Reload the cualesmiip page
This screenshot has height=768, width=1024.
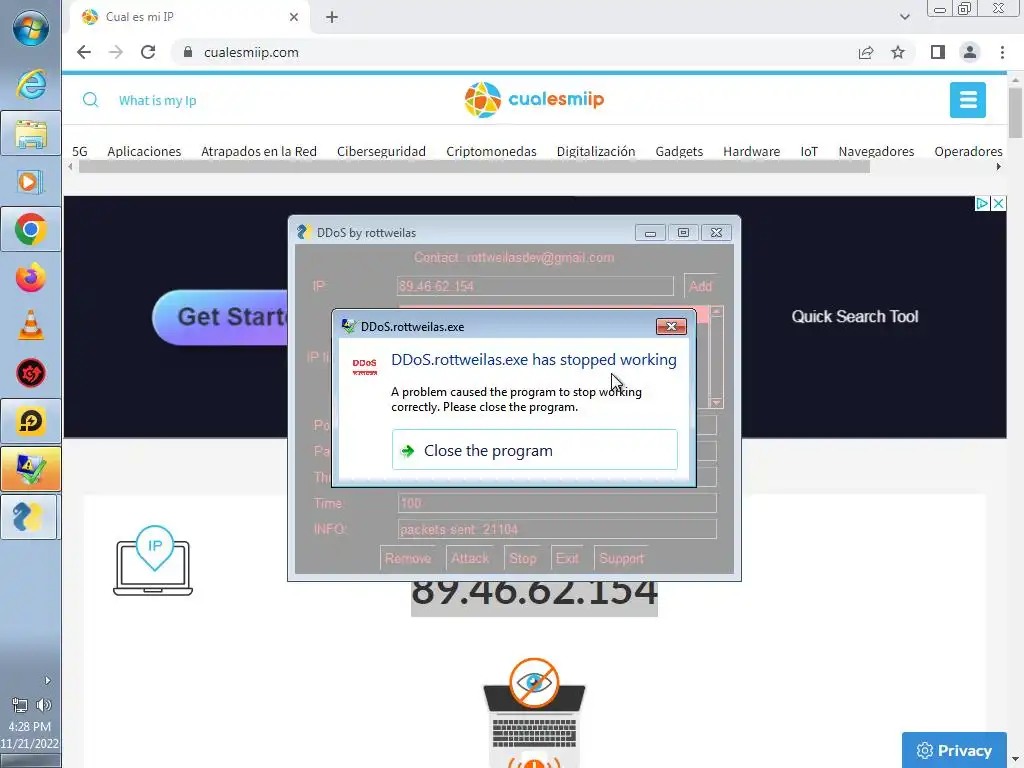point(148,52)
